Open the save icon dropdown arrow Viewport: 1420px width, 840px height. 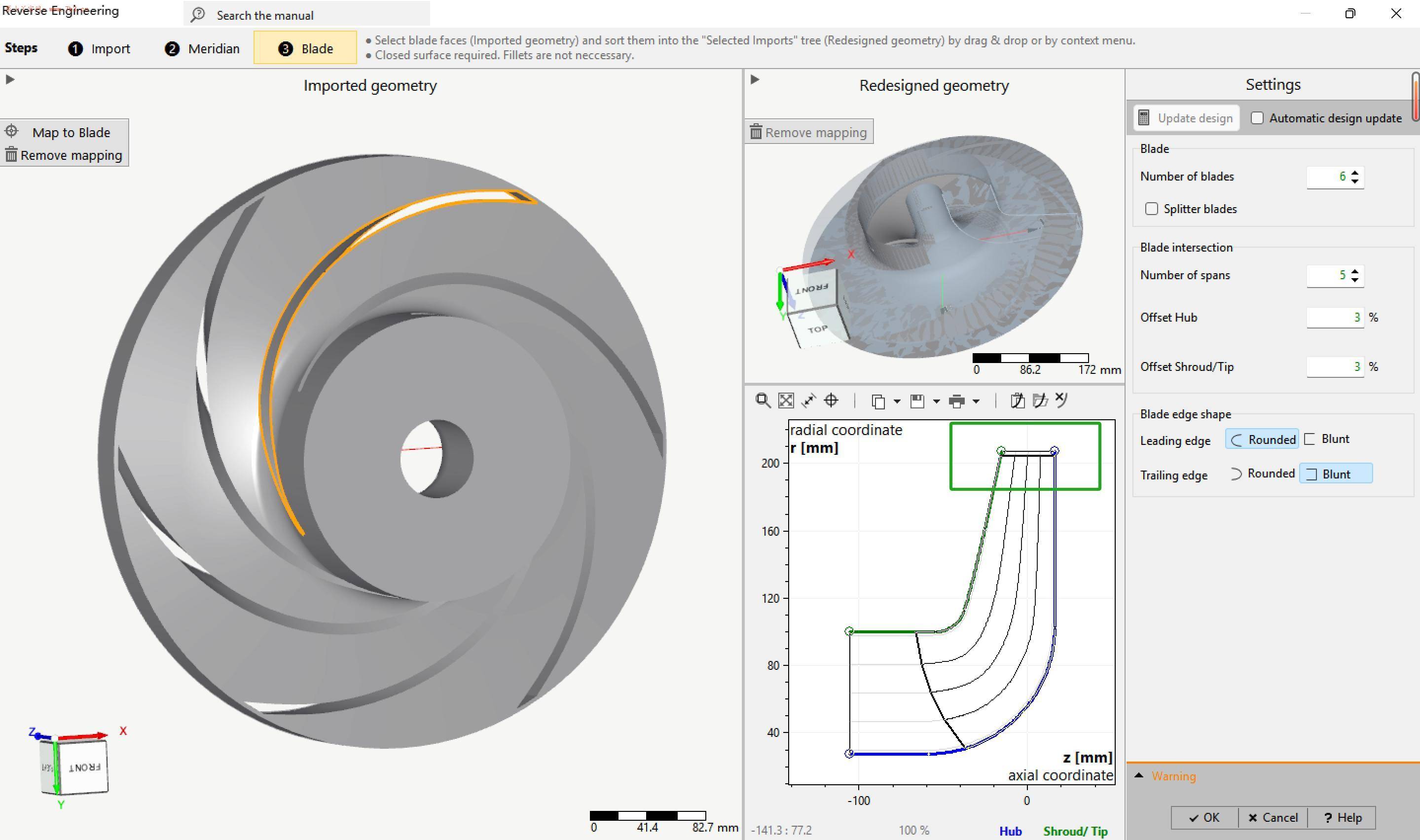point(936,402)
